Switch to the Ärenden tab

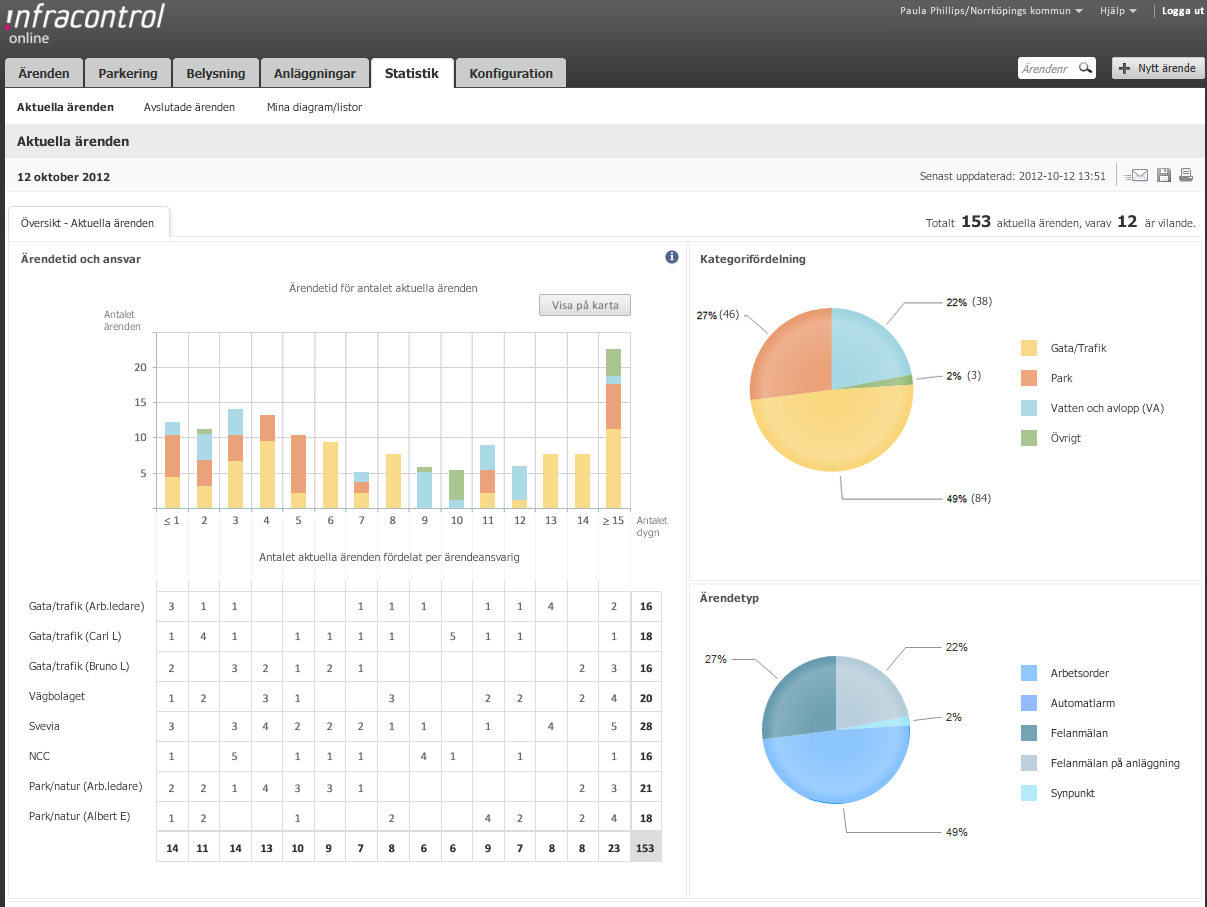click(x=44, y=73)
